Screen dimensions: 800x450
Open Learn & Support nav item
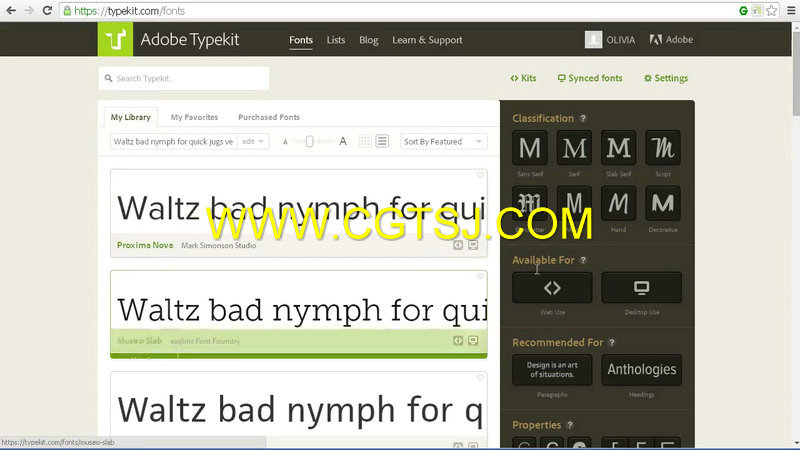coord(427,40)
